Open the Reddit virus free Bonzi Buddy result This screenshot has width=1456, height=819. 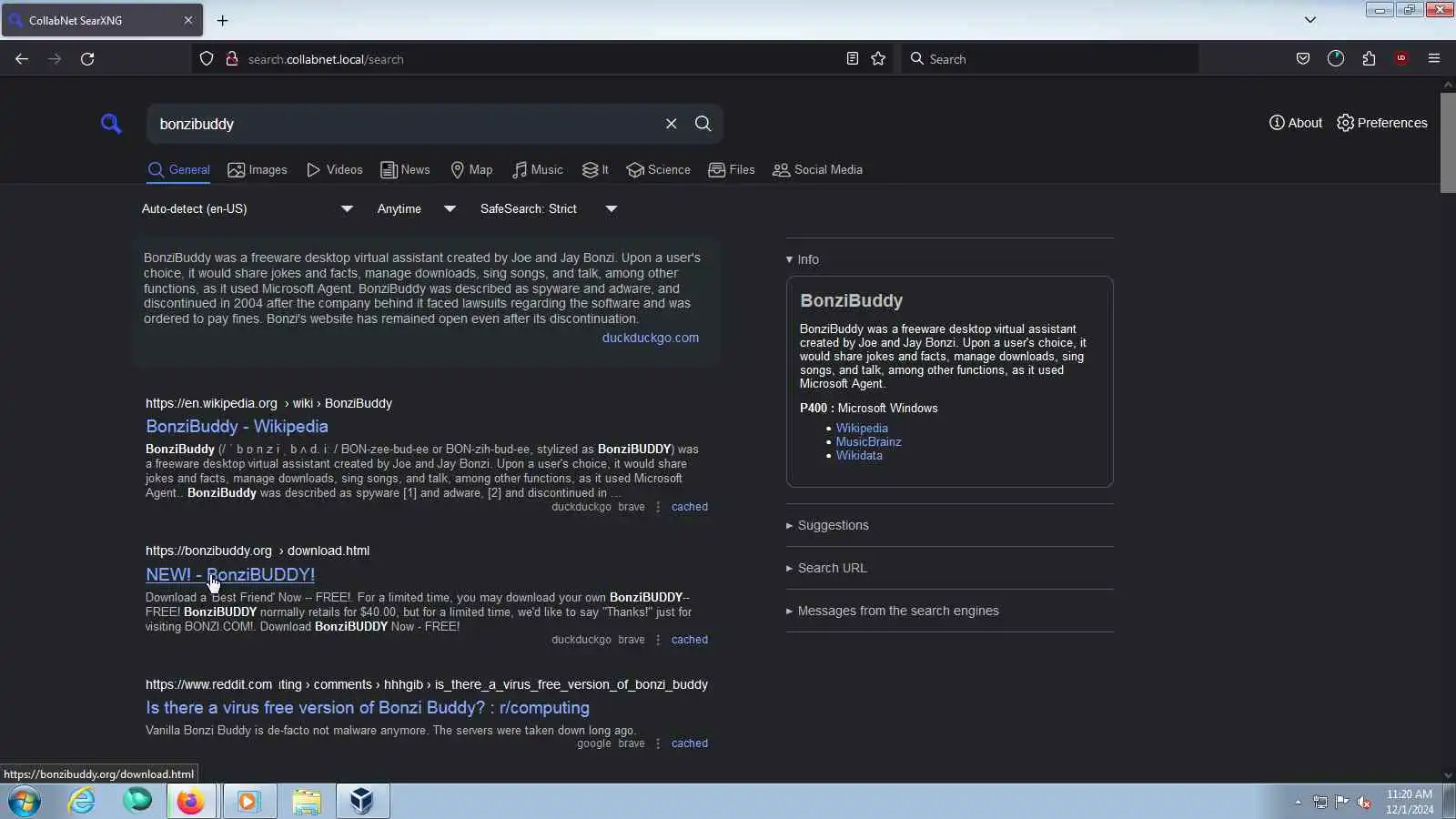(x=368, y=708)
